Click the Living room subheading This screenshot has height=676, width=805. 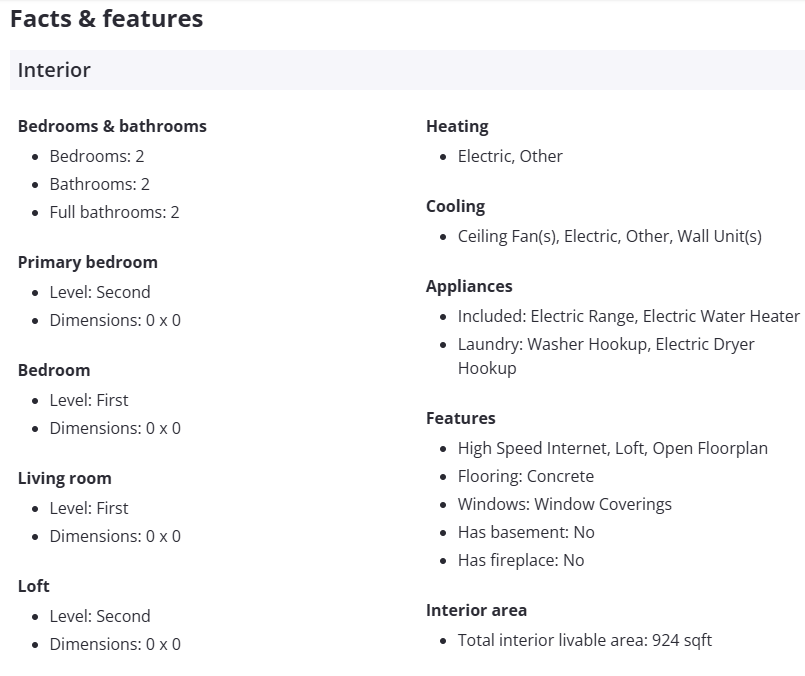point(65,478)
